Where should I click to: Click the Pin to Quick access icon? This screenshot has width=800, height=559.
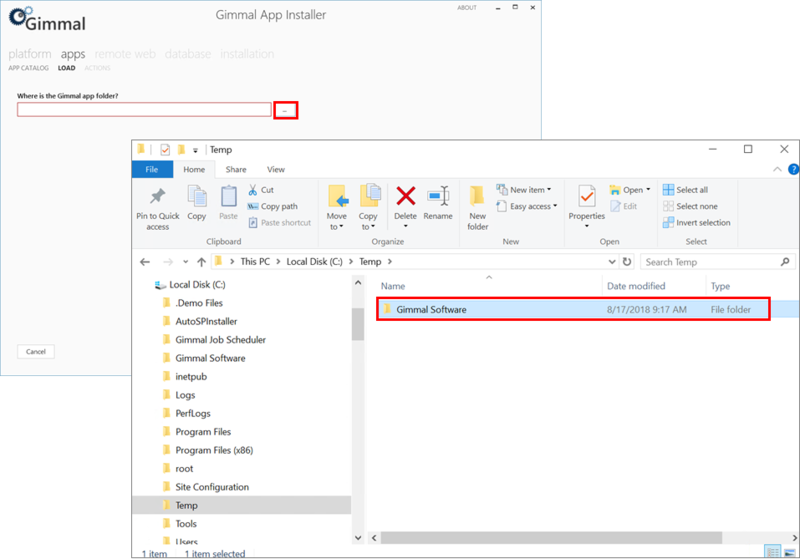click(157, 198)
